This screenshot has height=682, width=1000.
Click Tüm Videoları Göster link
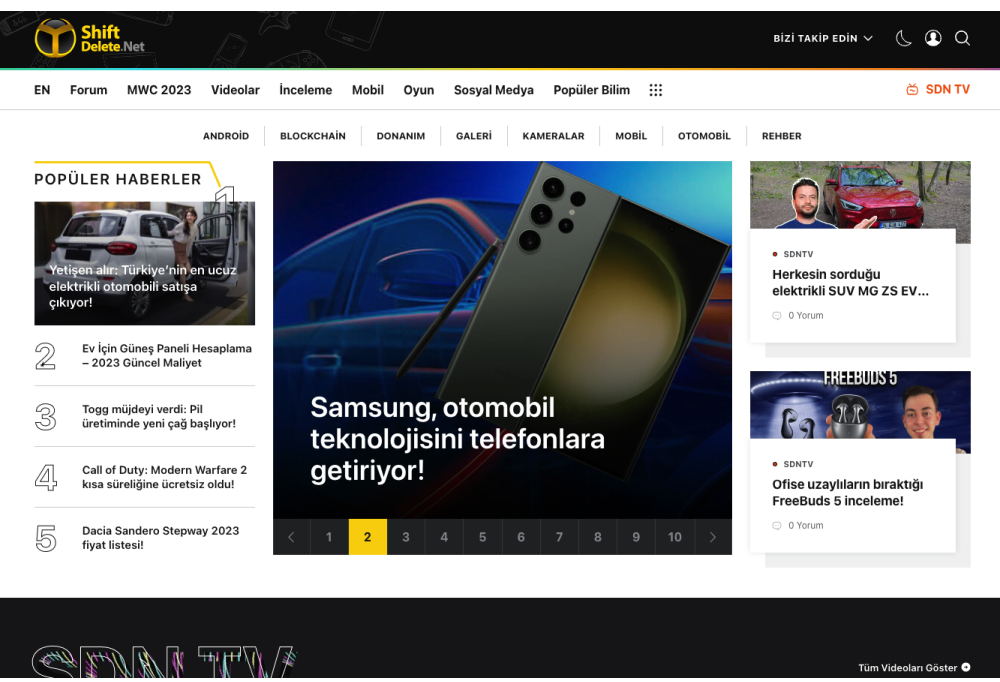coord(913,667)
